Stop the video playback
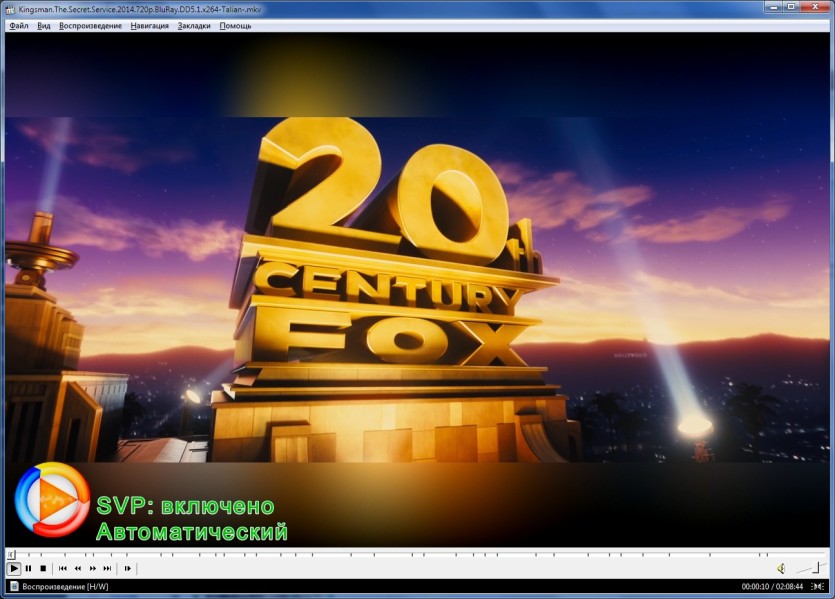This screenshot has width=835, height=599. pyautogui.click(x=44, y=569)
